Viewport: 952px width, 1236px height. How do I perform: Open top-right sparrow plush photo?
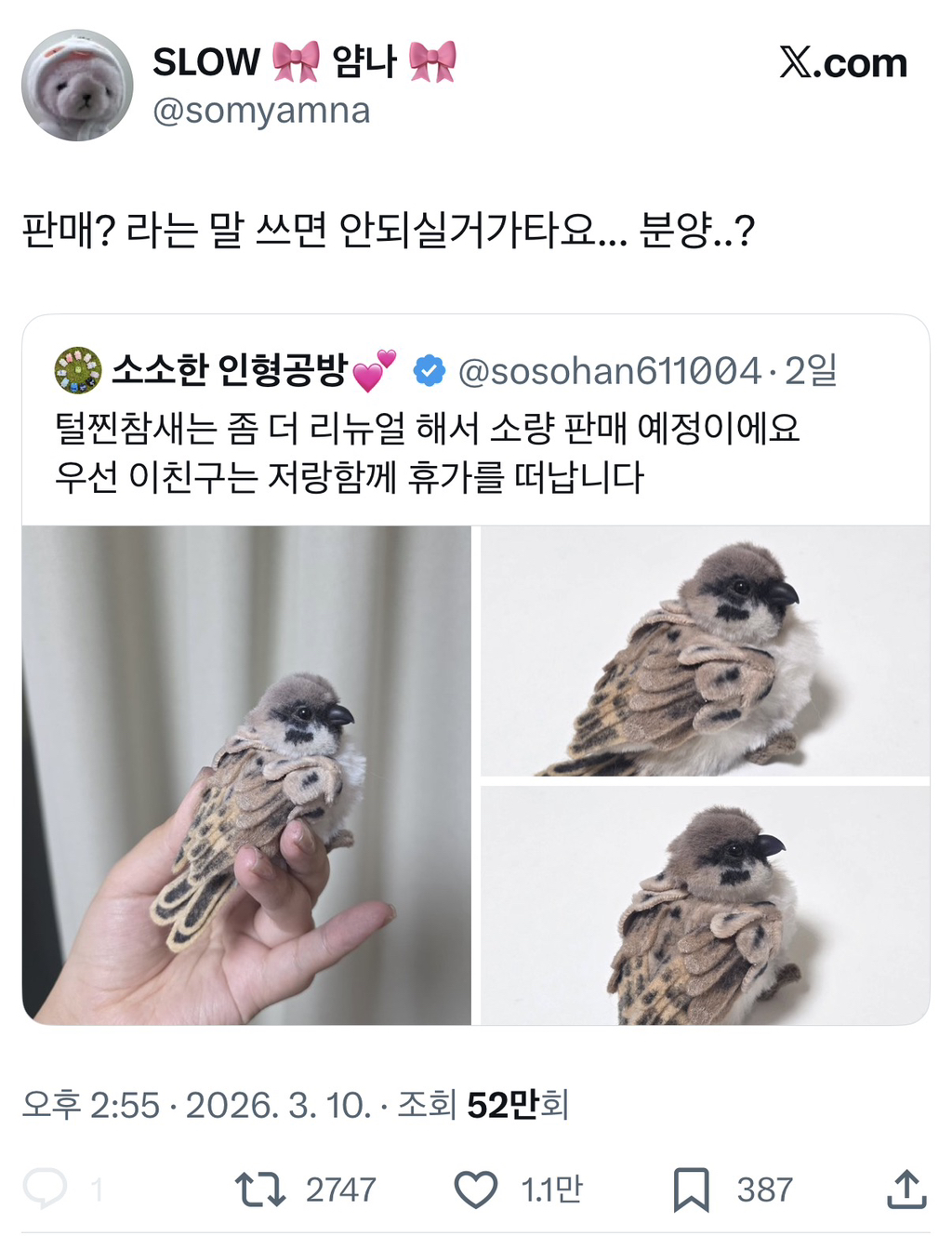point(706,650)
